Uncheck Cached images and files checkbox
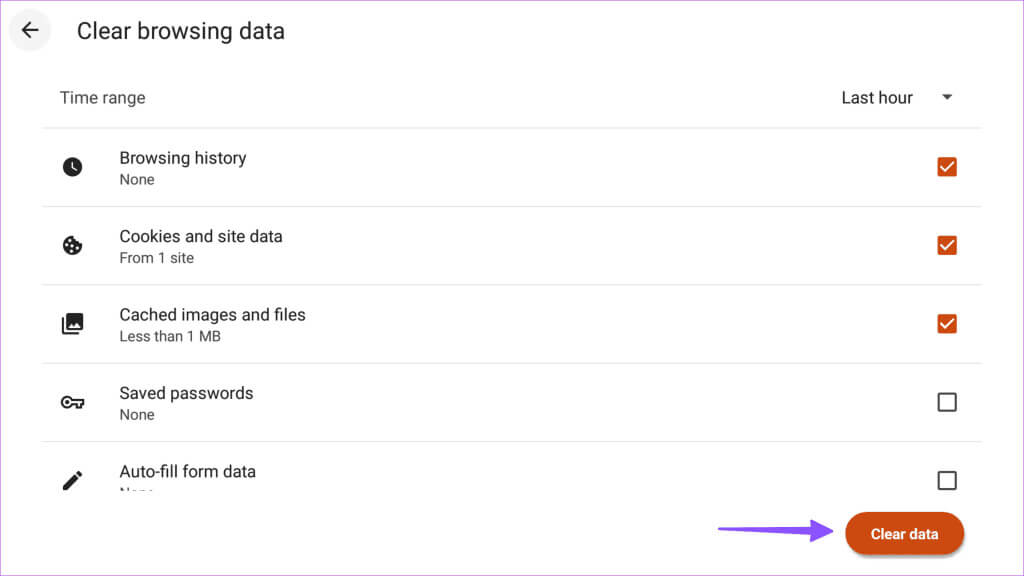The height and width of the screenshot is (576, 1024). (947, 324)
